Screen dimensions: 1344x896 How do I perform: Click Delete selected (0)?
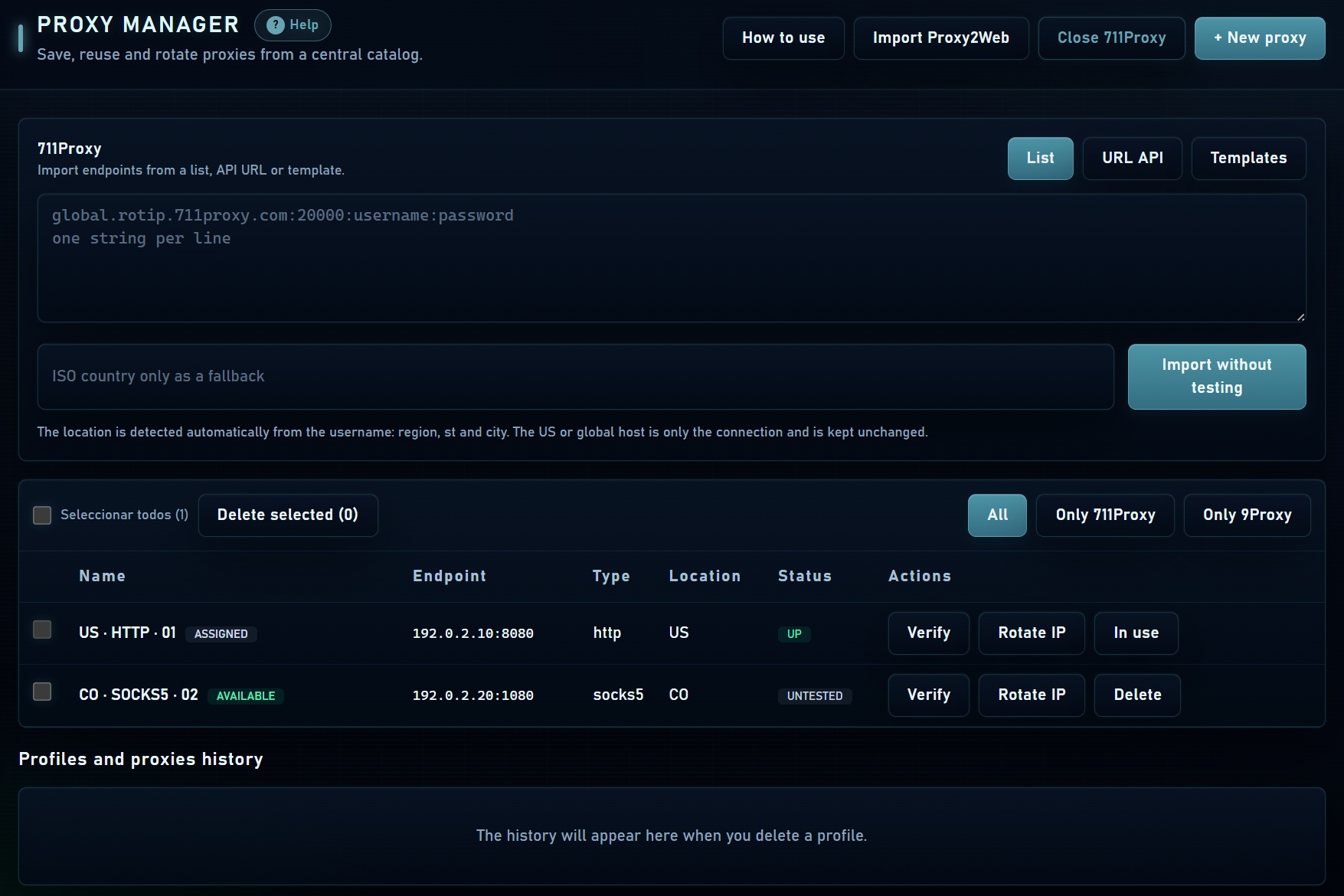pyautogui.click(x=288, y=515)
